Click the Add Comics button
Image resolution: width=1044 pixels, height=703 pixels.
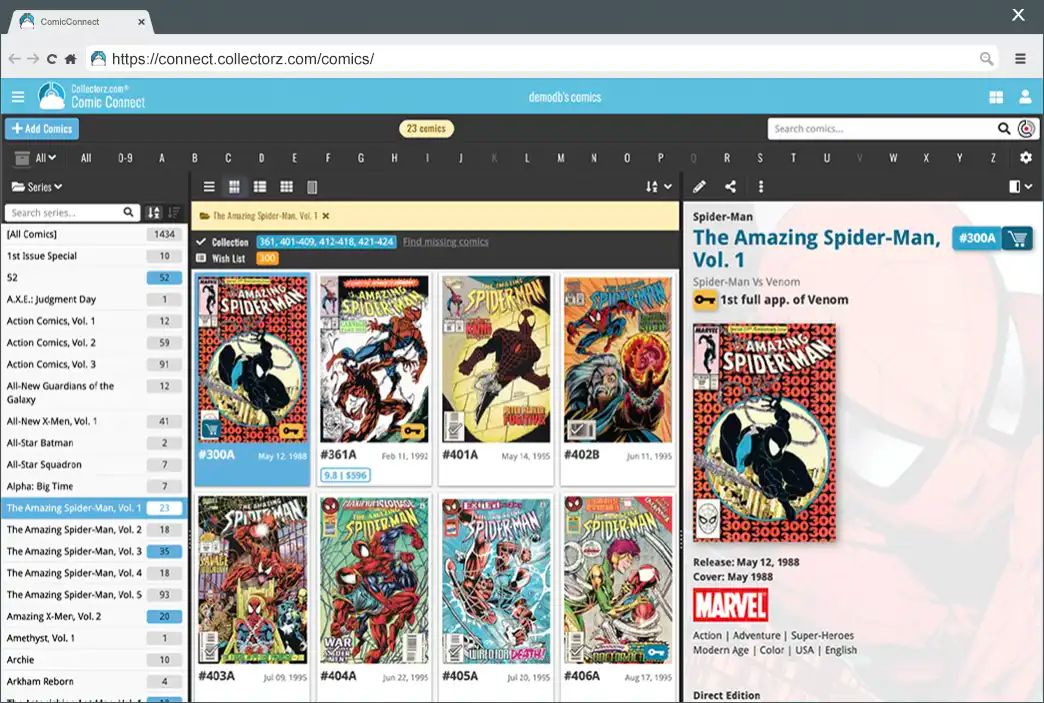pos(41,128)
